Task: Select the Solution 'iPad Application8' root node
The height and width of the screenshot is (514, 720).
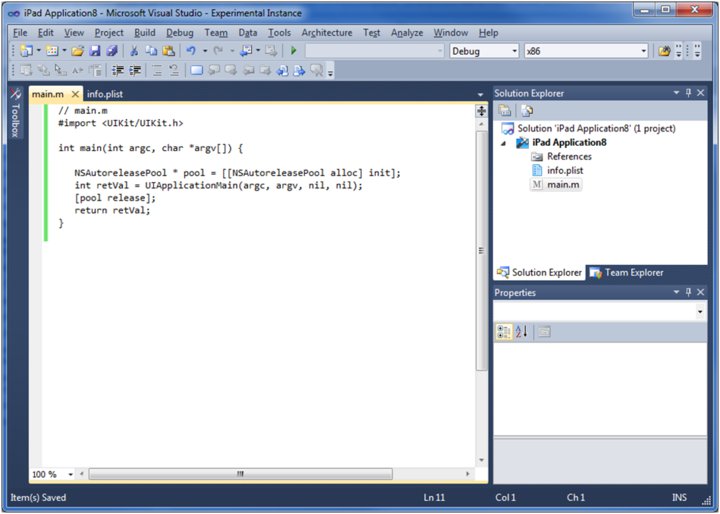Action: click(x=589, y=129)
